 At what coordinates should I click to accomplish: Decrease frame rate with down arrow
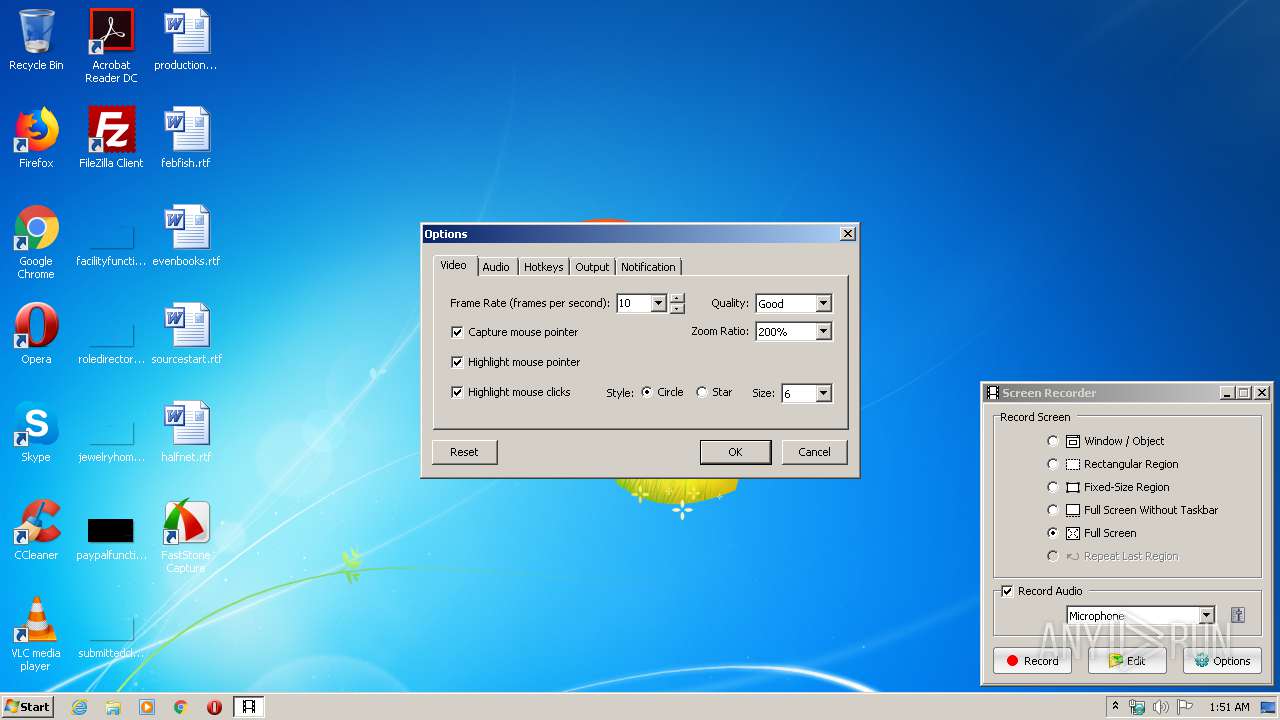(x=677, y=309)
